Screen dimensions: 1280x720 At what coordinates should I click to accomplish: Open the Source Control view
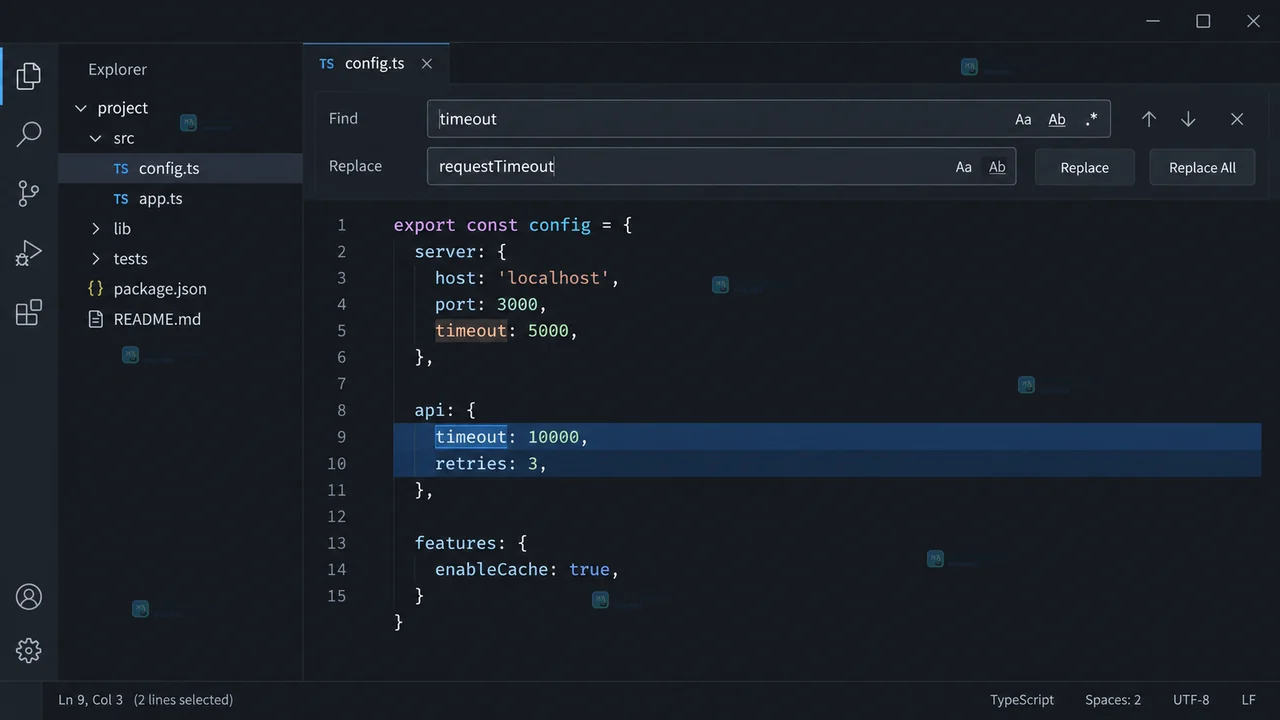tap(29, 194)
